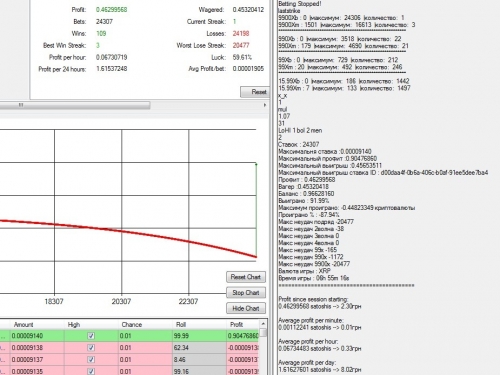Image resolution: width=500 pixels, height=375 pixels.
Task: Click the stats Reset button beside Avg Profit/bet
Action: pyautogui.click(x=255, y=92)
